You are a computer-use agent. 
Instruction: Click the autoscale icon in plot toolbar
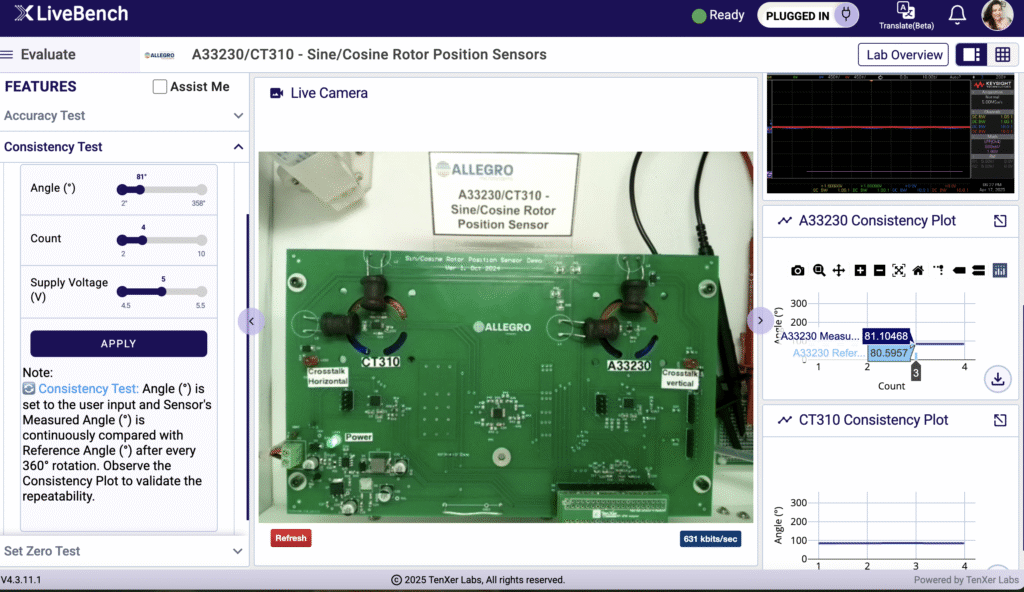pyautogui.click(x=898, y=270)
